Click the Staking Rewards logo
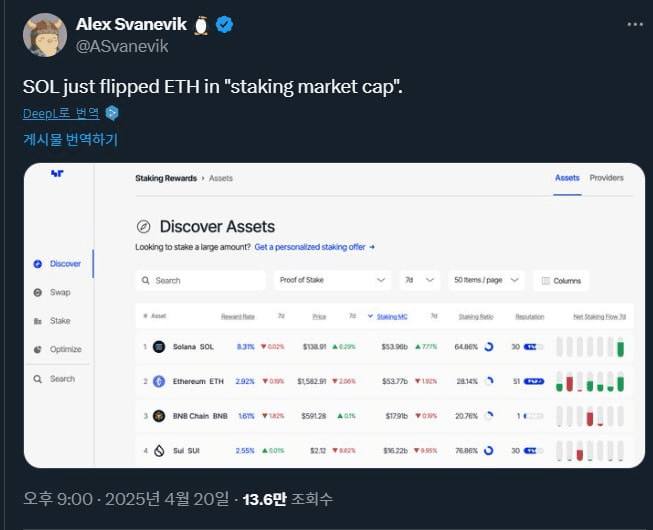 [57, 176]
